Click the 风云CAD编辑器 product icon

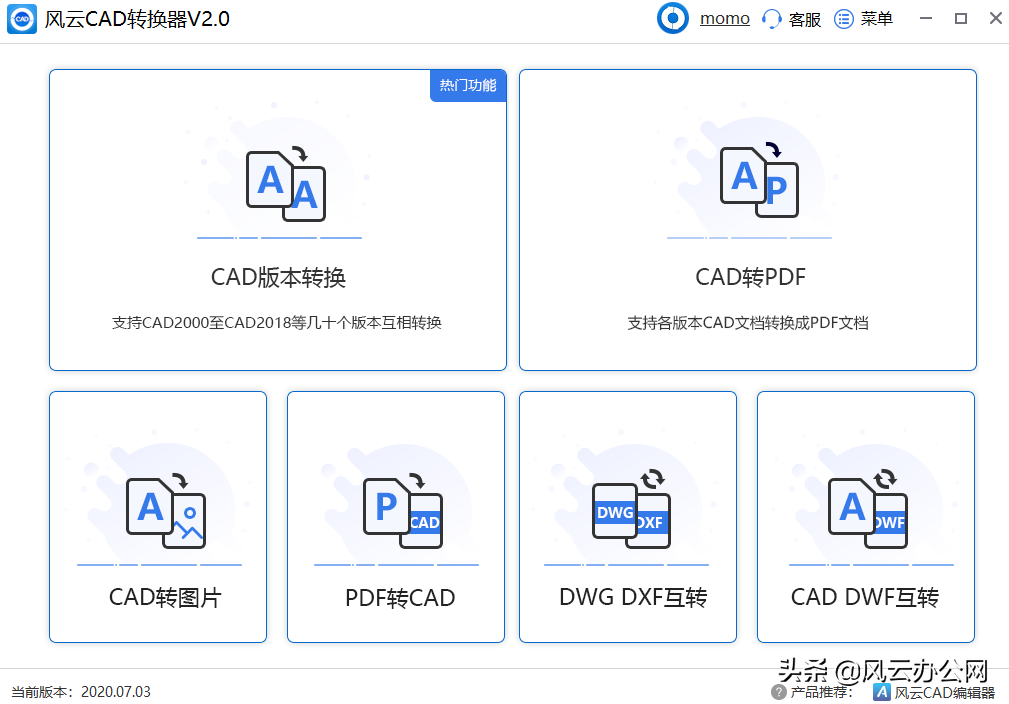(x=882, y=692)
